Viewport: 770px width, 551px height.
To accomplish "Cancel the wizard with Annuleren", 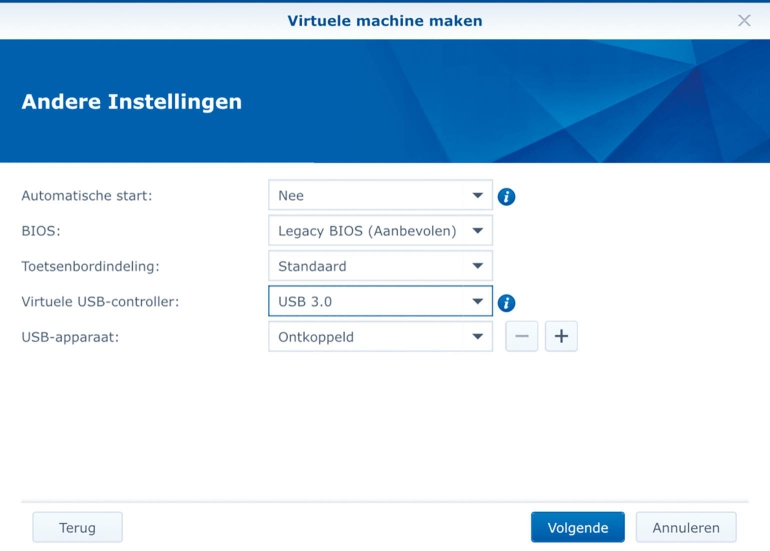I will coord(685,527).
